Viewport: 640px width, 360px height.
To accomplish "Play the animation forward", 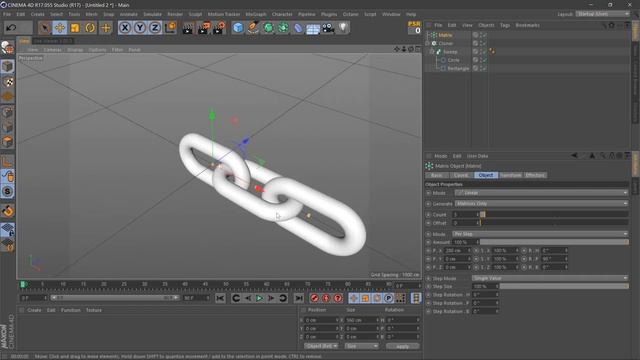I will point(259,298).
